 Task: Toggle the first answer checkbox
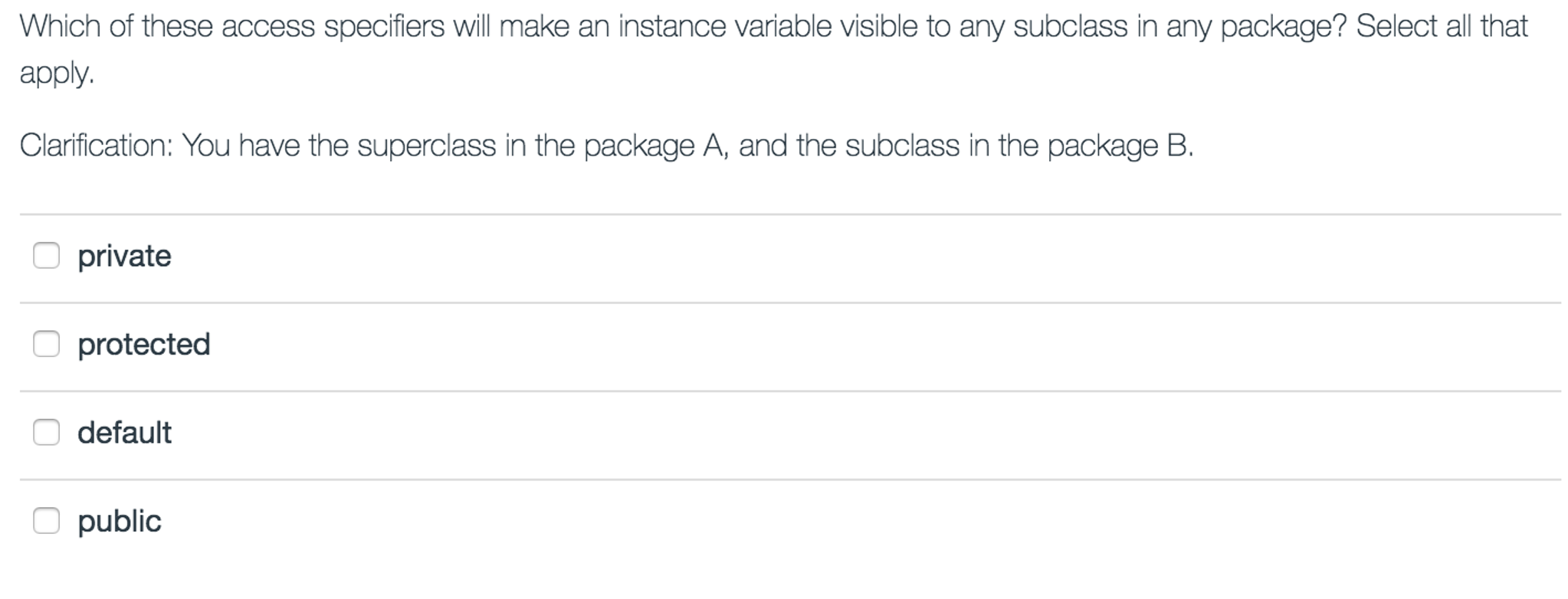pyautogui.click(x=47, y=257)
